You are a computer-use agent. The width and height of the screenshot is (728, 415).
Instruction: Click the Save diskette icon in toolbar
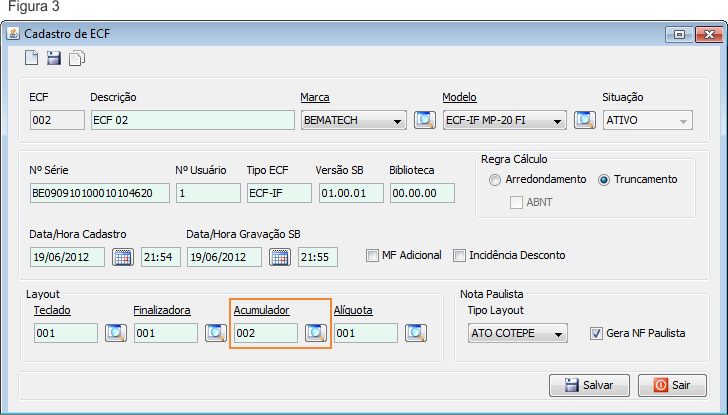54,59
